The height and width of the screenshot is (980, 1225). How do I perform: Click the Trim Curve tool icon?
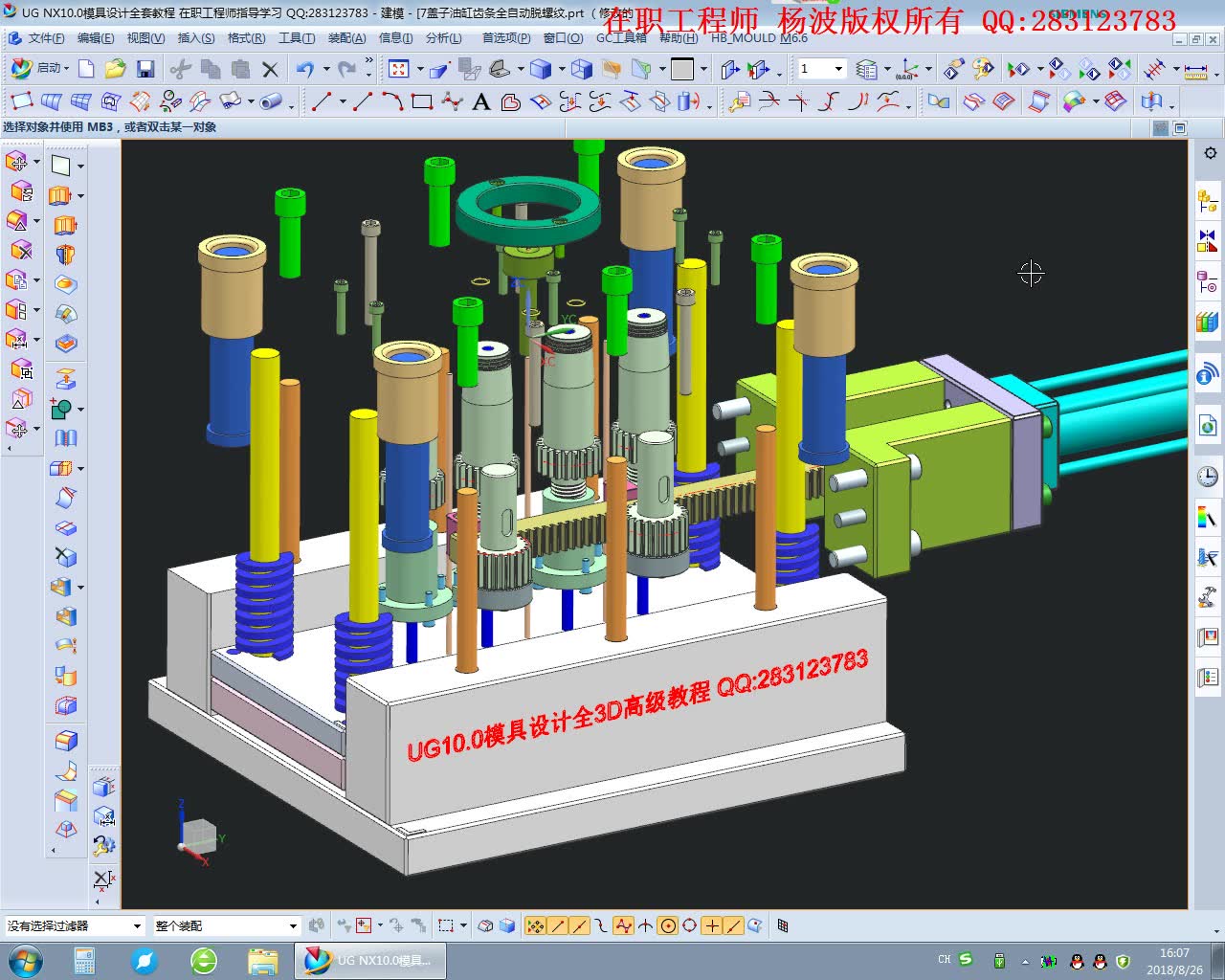click(x=768, y=101)
